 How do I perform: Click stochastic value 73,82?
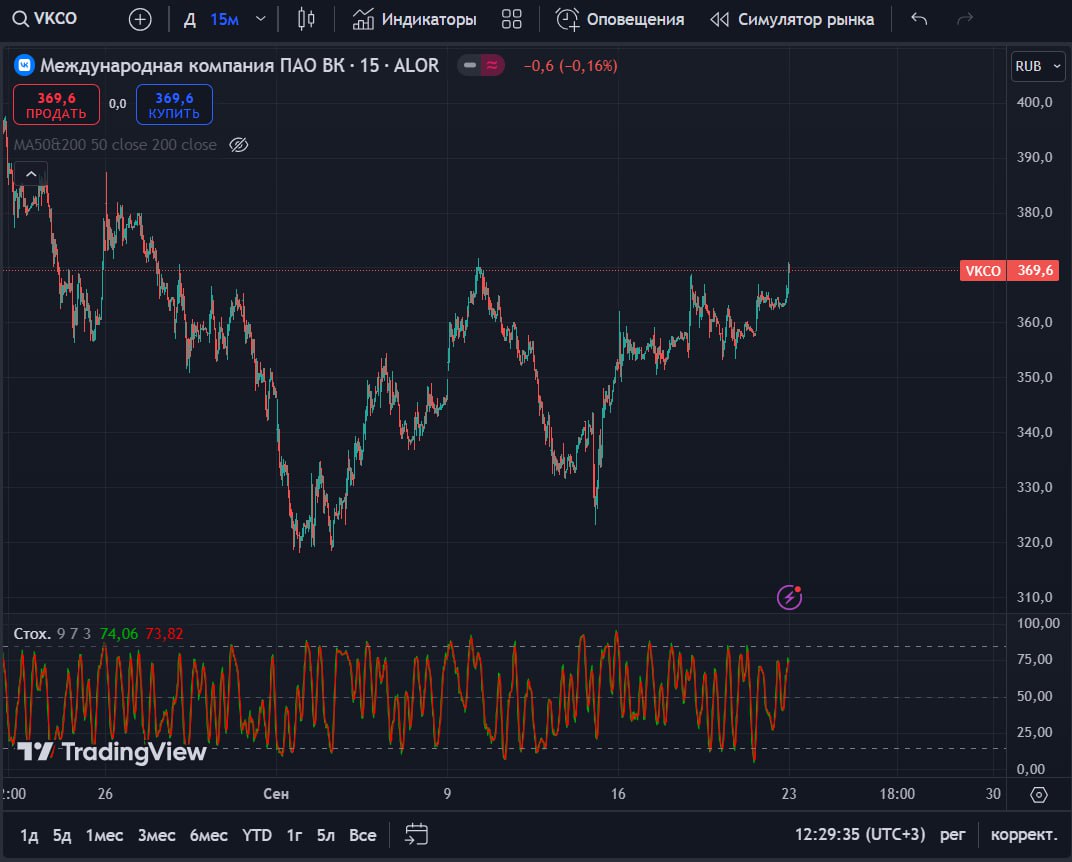tap(164, 634)
